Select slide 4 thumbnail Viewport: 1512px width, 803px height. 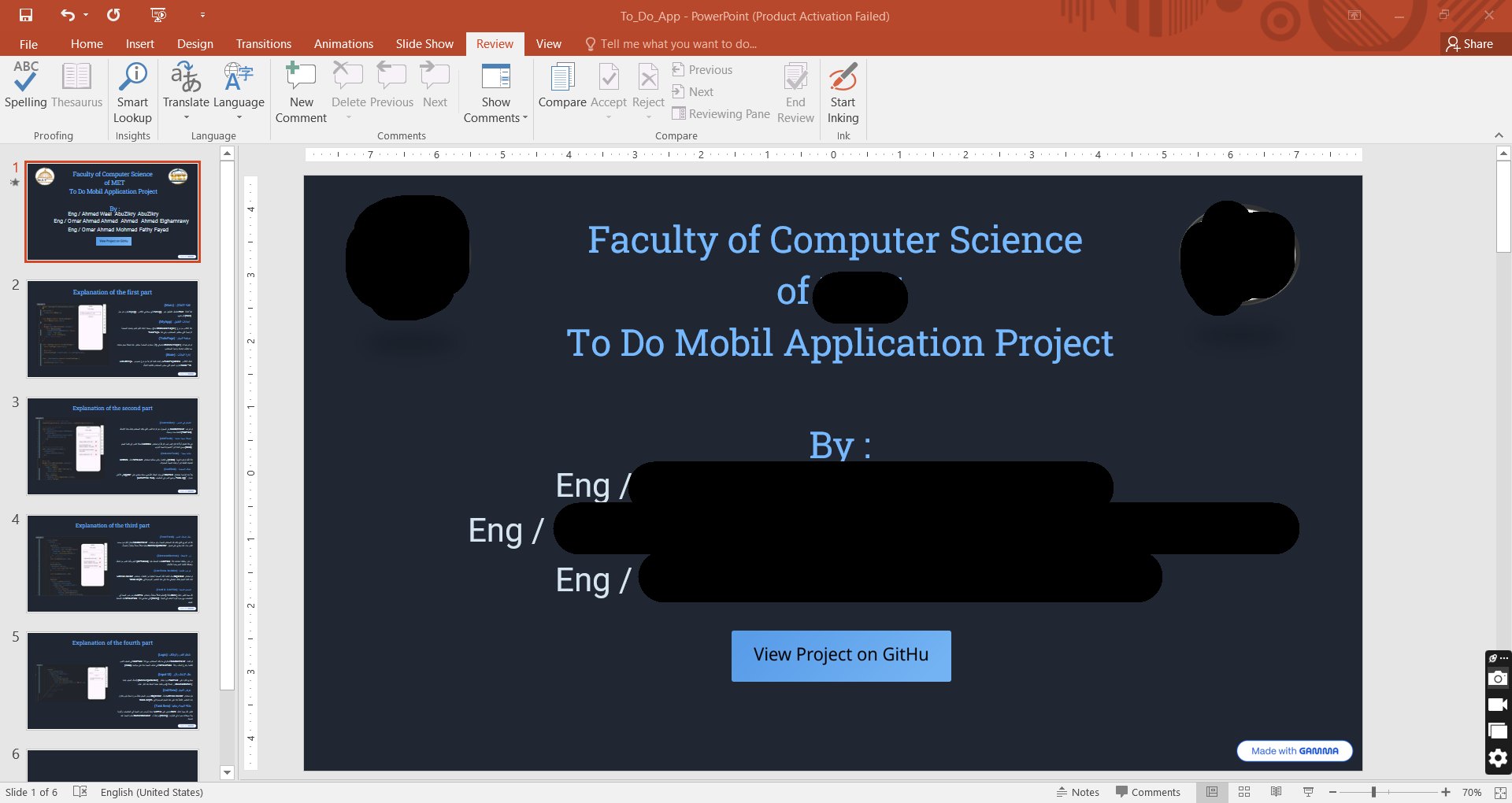click(113, 564)
